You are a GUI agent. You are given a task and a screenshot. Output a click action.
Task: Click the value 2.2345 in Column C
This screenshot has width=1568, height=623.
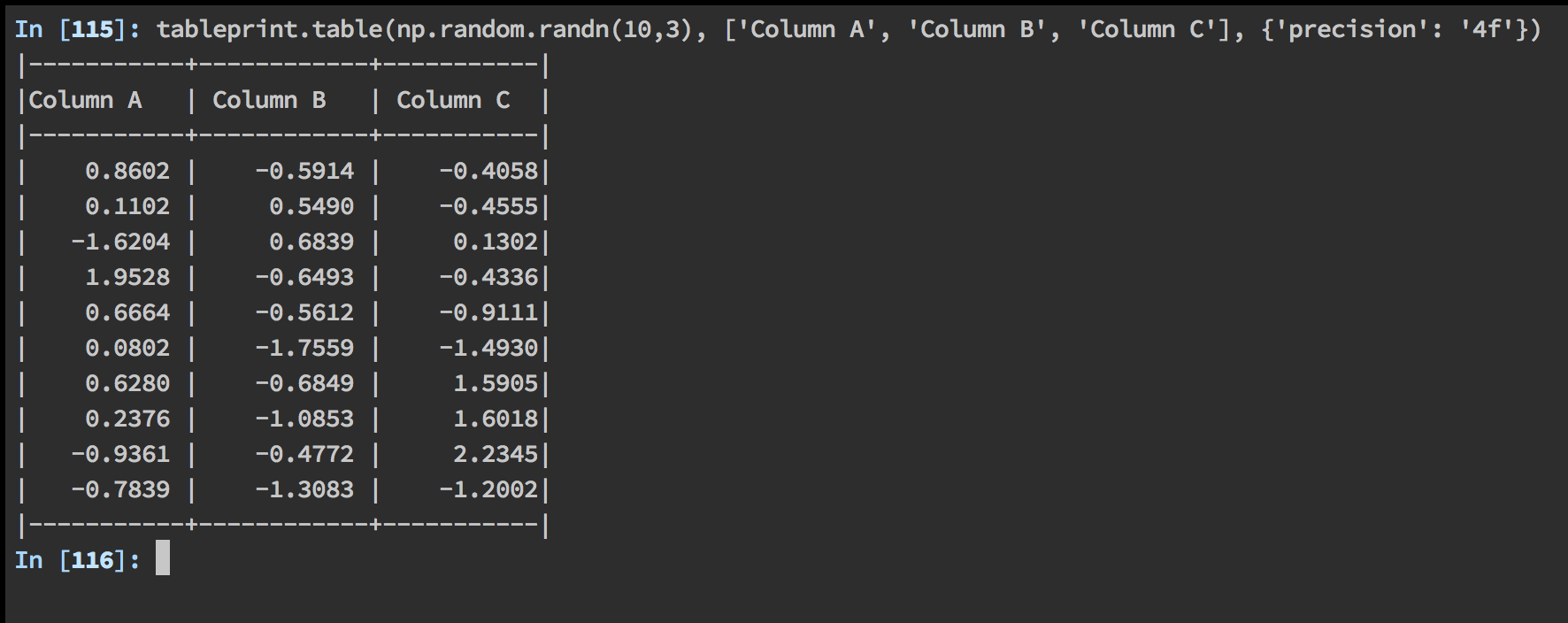pyautogui.click(x=496, y=454)
